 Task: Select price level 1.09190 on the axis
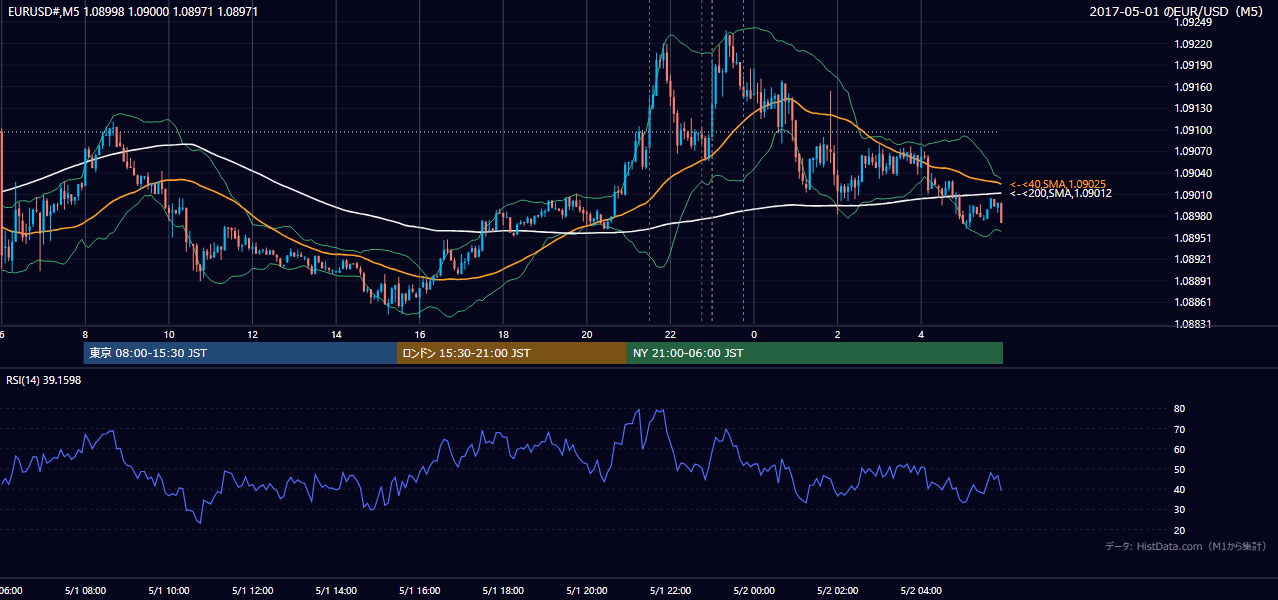(x=1194, y=65)
